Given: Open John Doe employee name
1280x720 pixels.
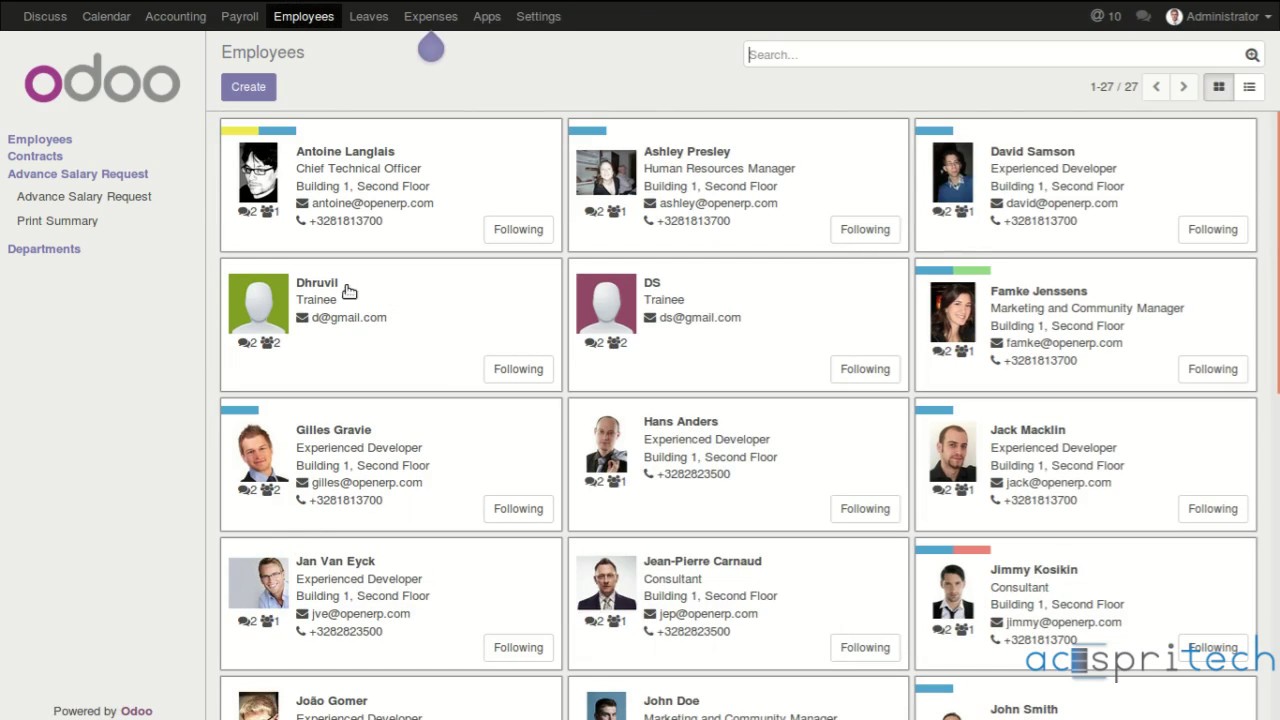Looking at the screenshot, I should 671,701.
